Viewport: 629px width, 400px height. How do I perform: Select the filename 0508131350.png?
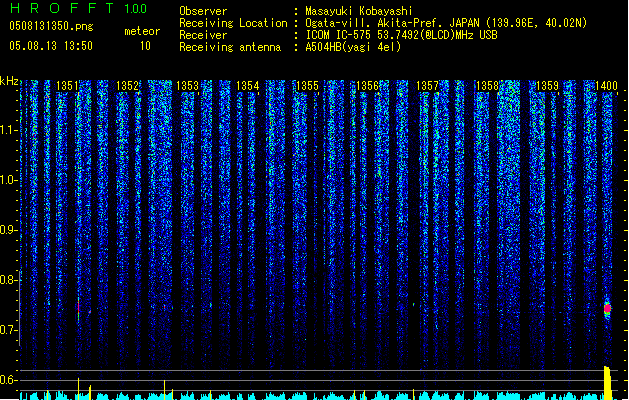pyautogui.click(x=51, y=26)
